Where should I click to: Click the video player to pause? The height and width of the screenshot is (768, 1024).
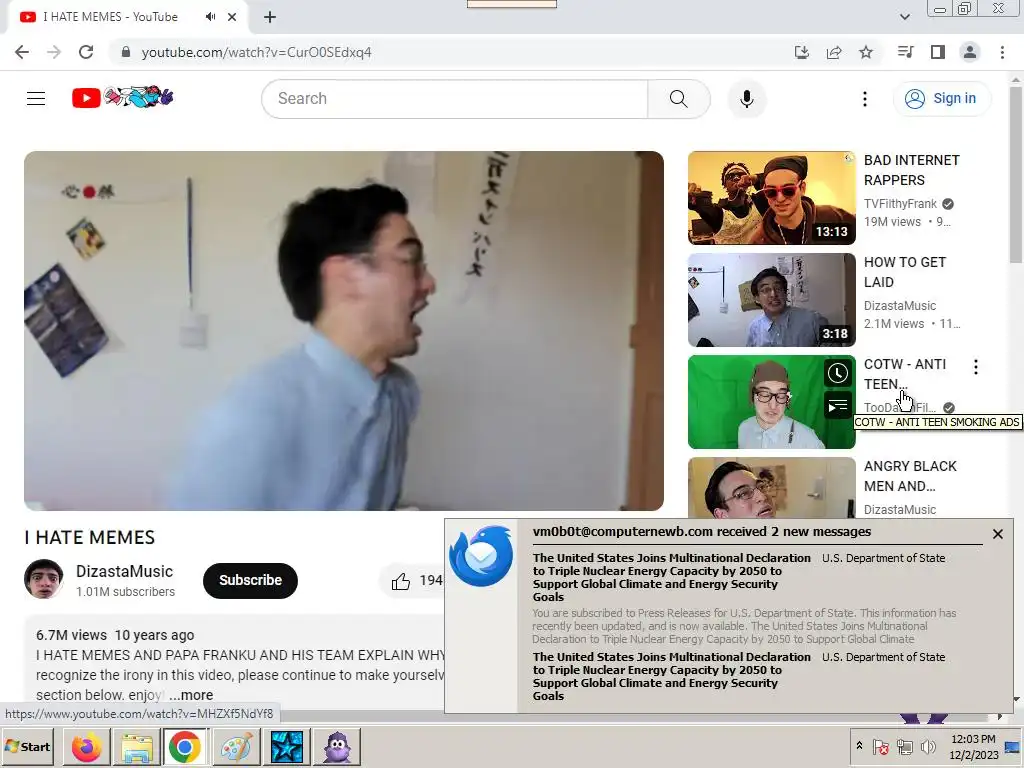[344, 330]
